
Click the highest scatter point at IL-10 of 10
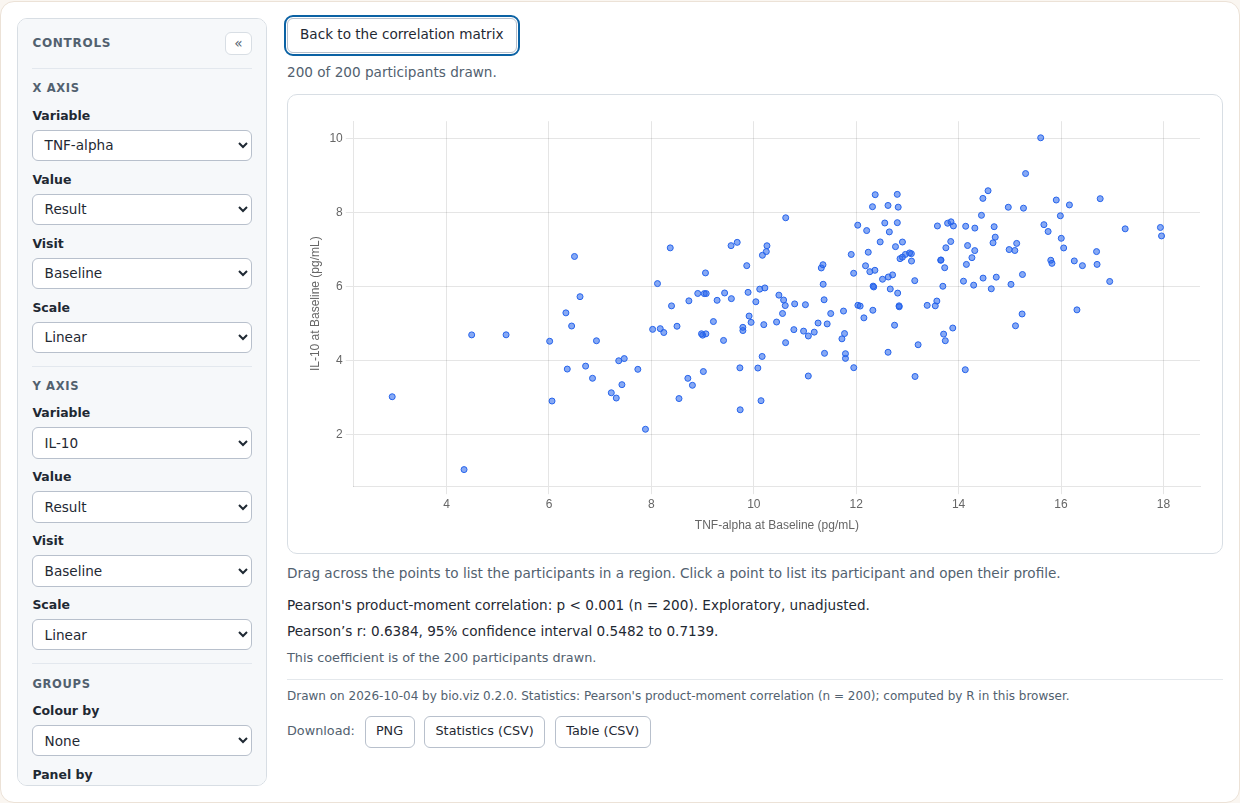[1040, 138]
